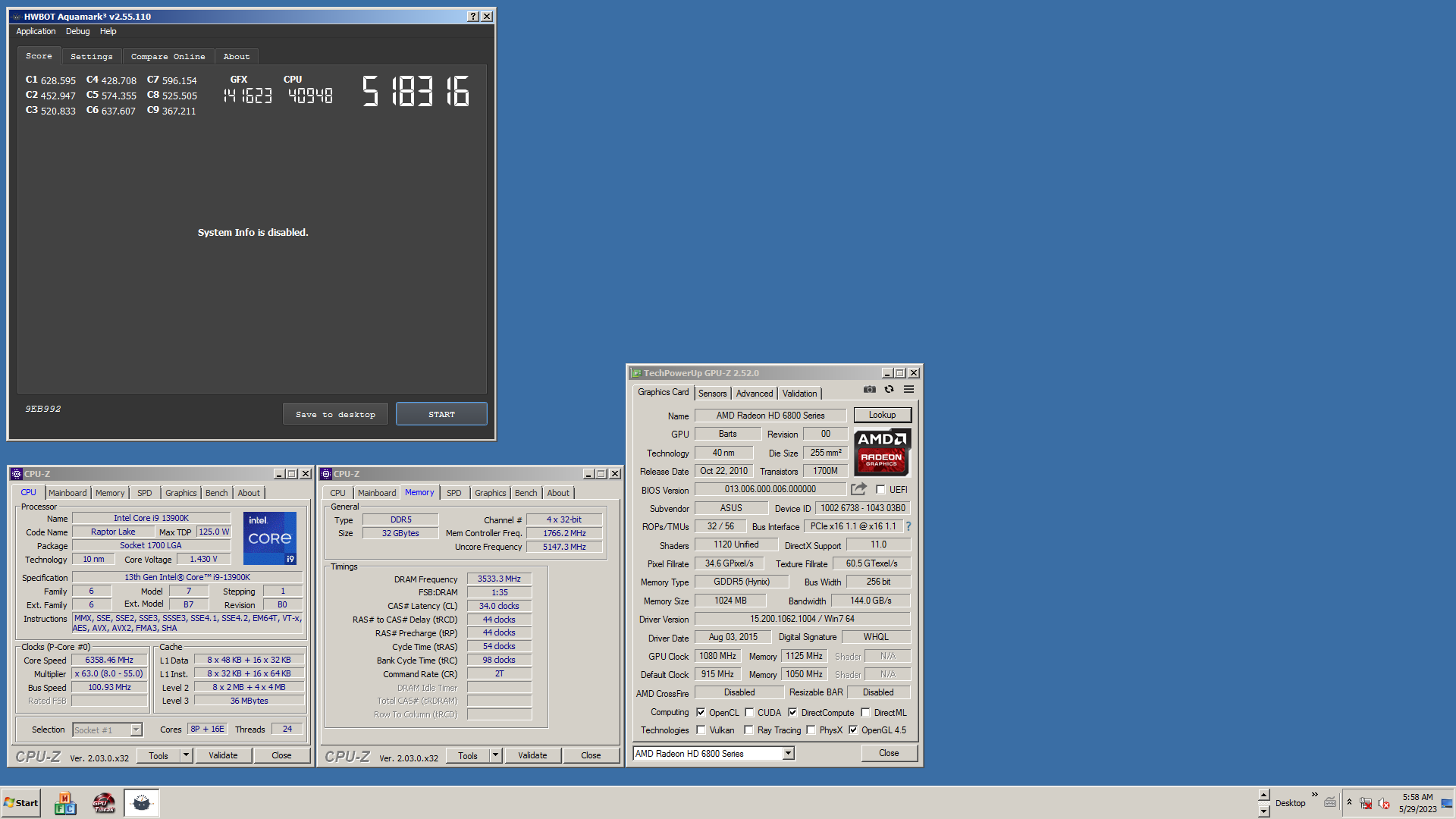Click the taskbar toolbar scroll down arrow
This screenshot has width=1456, height=819.
coord(1263,811)
